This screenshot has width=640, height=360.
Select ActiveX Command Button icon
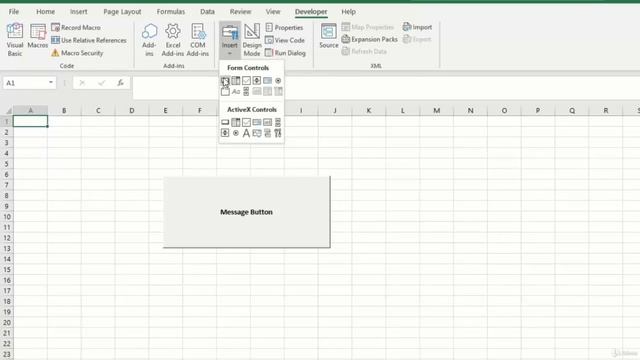pyautogui.click(x=225, y=122)
